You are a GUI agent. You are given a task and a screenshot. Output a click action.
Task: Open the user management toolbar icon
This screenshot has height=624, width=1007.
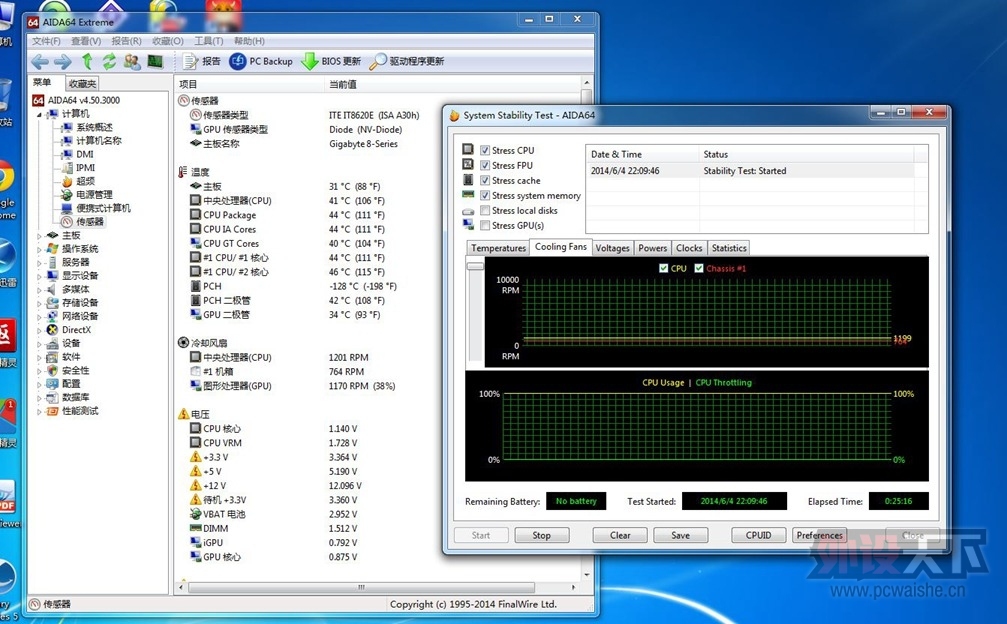tap(132, 62)
